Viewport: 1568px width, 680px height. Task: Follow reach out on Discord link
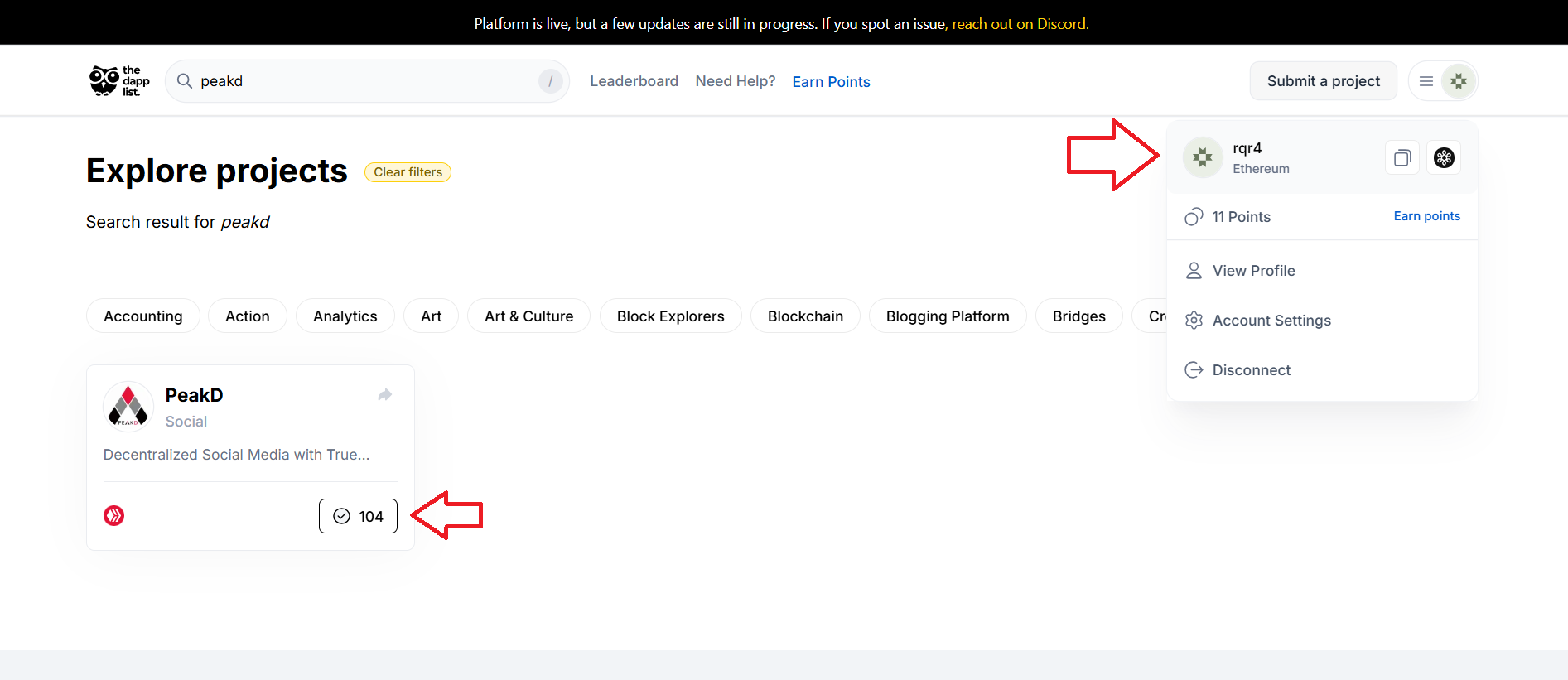pyautogui.click(x=1020, y=24)
